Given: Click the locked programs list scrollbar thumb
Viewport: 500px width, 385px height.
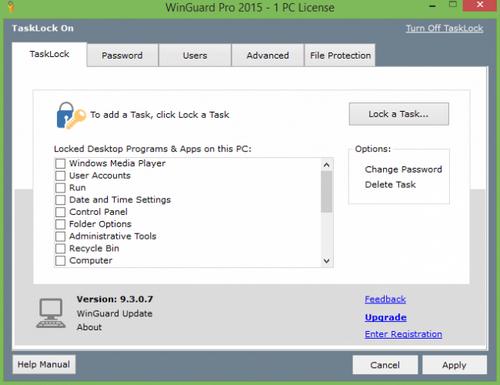Looking at the screenshot, I should click(327, 192).
